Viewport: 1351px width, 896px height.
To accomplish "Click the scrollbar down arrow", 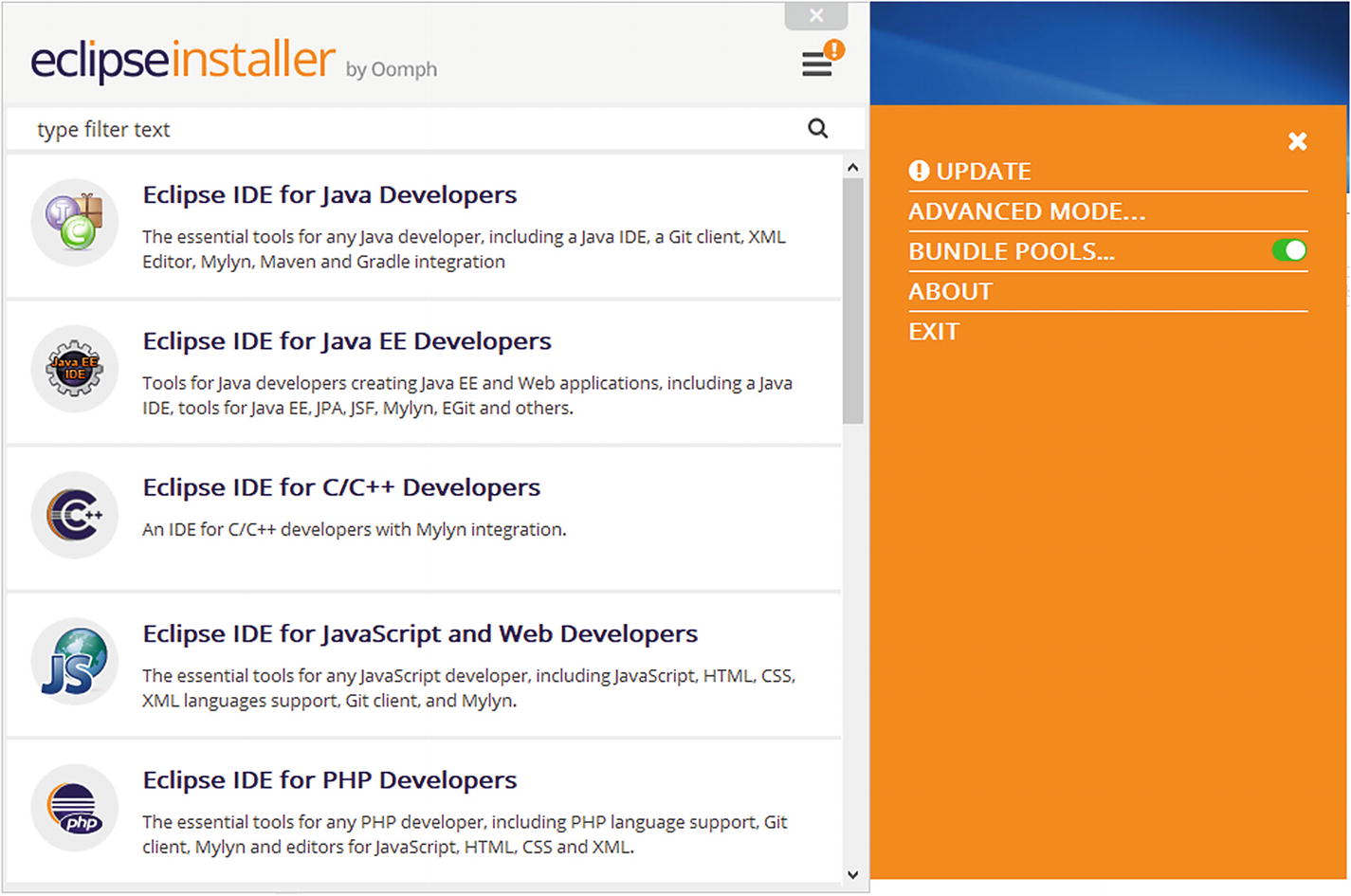I will (x=852, y=874).
